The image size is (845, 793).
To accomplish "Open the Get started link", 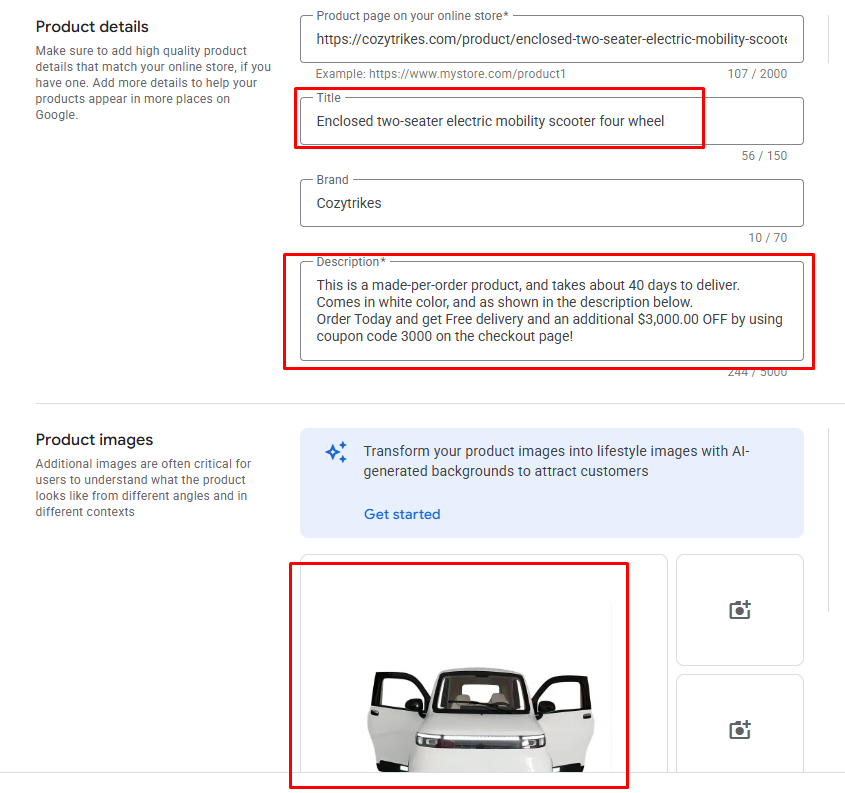I will (402, 514).
